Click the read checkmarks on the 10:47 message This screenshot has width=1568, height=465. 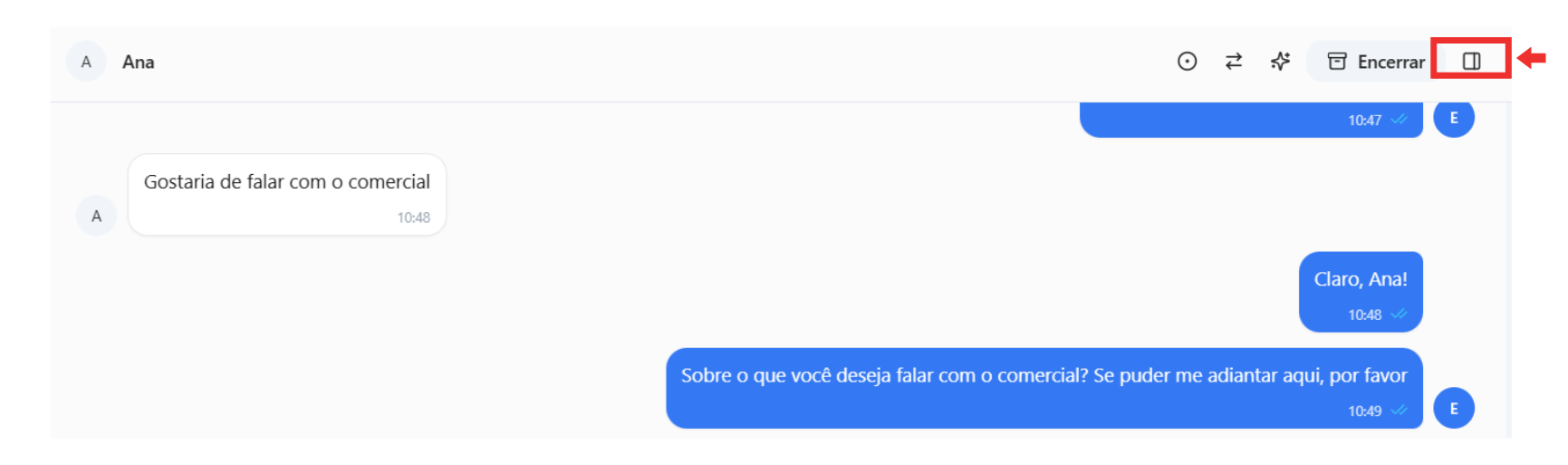(x=1399, y=120)
